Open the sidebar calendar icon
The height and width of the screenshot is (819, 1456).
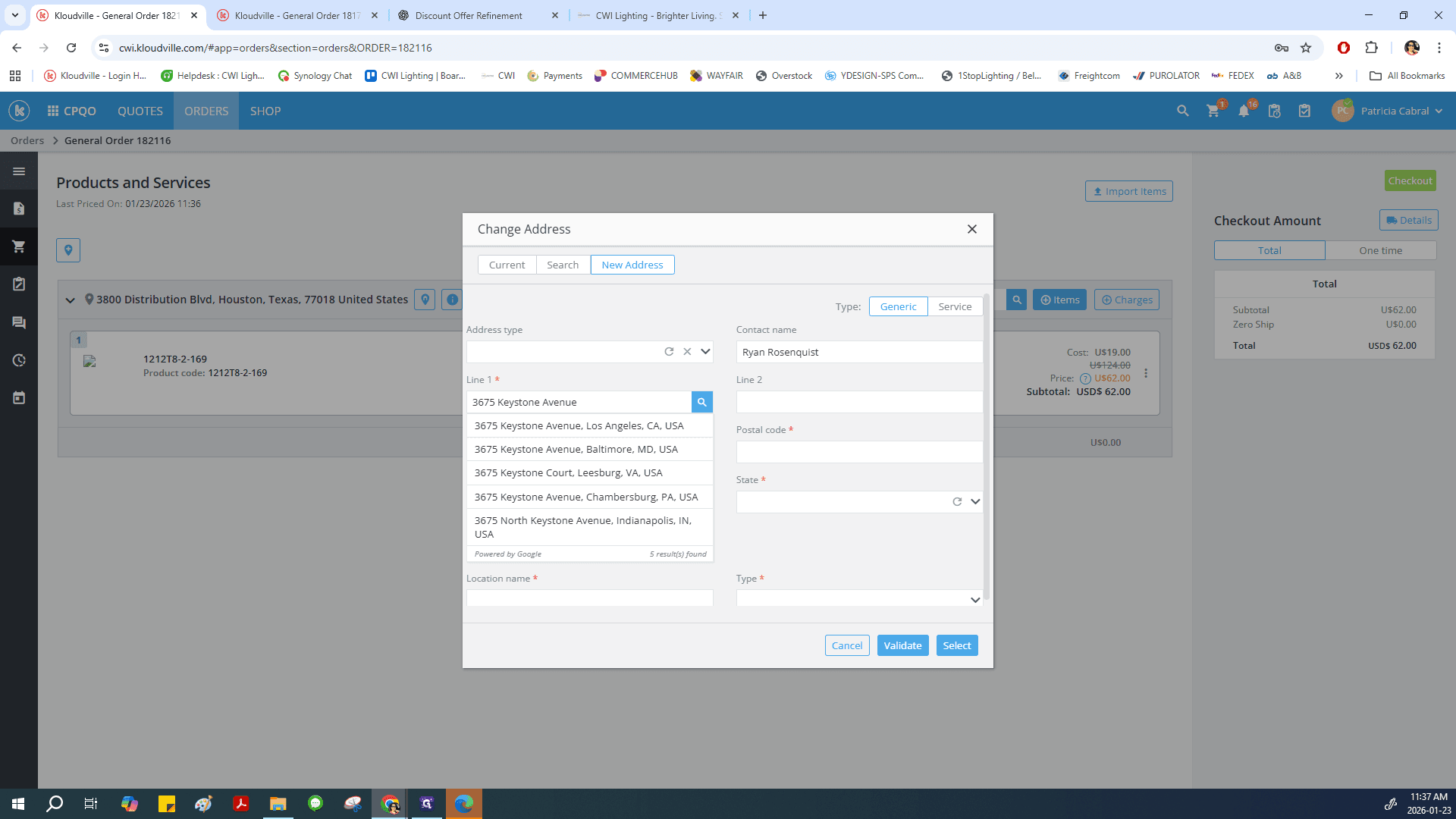coord(19,398)
